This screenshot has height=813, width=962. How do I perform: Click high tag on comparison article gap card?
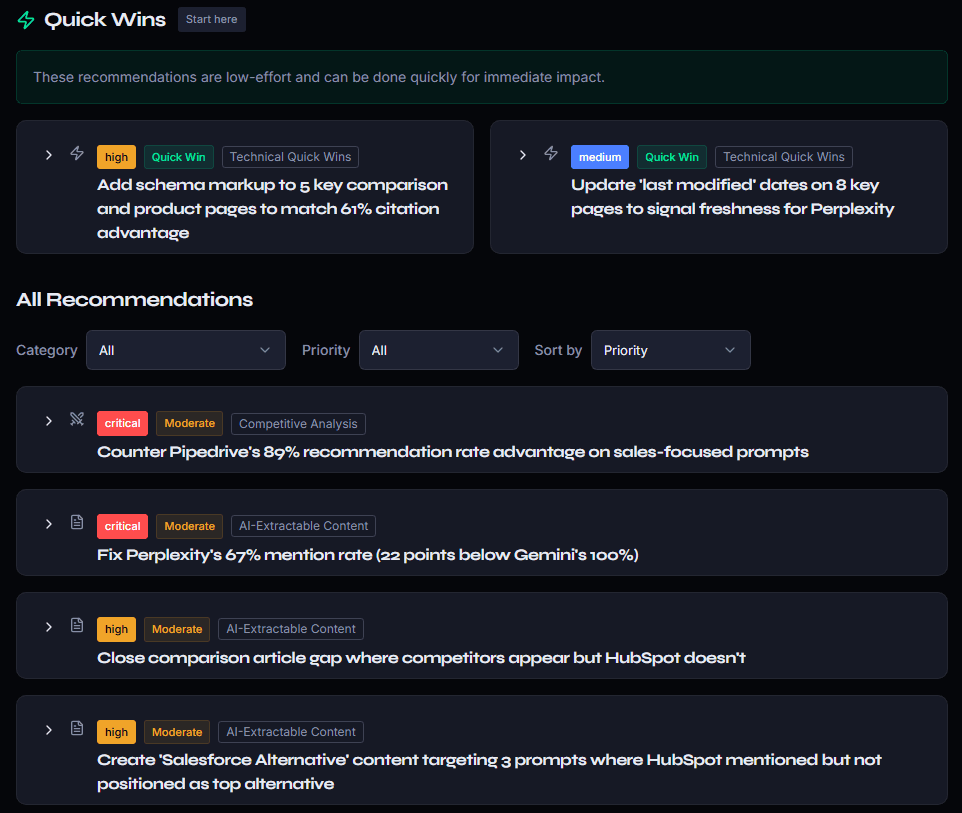pos(117,630)
